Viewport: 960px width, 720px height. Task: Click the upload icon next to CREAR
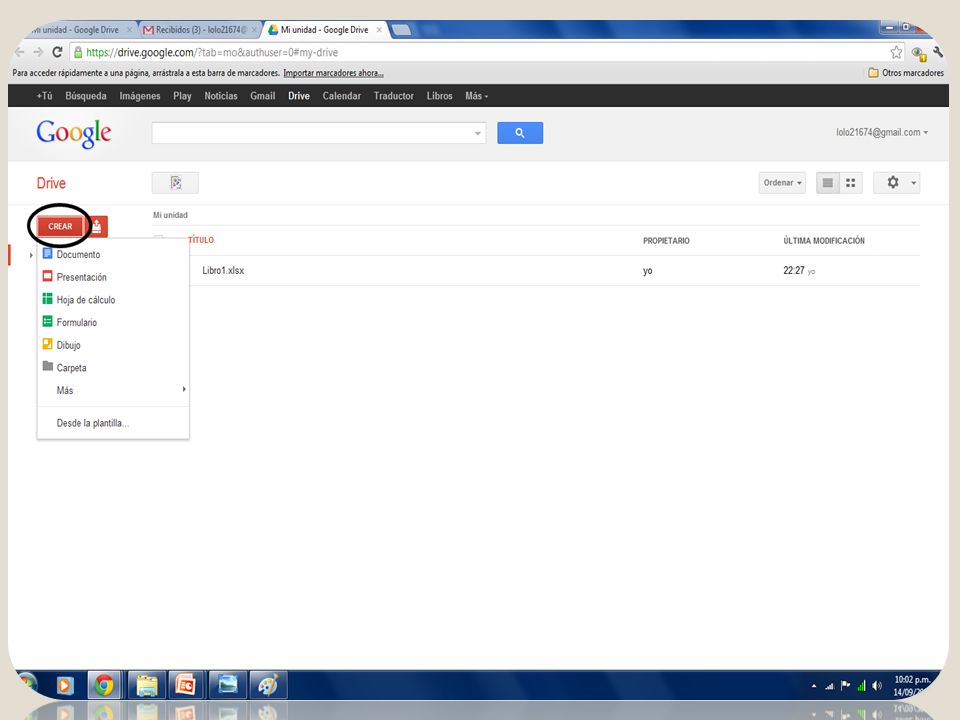[97, 227]
